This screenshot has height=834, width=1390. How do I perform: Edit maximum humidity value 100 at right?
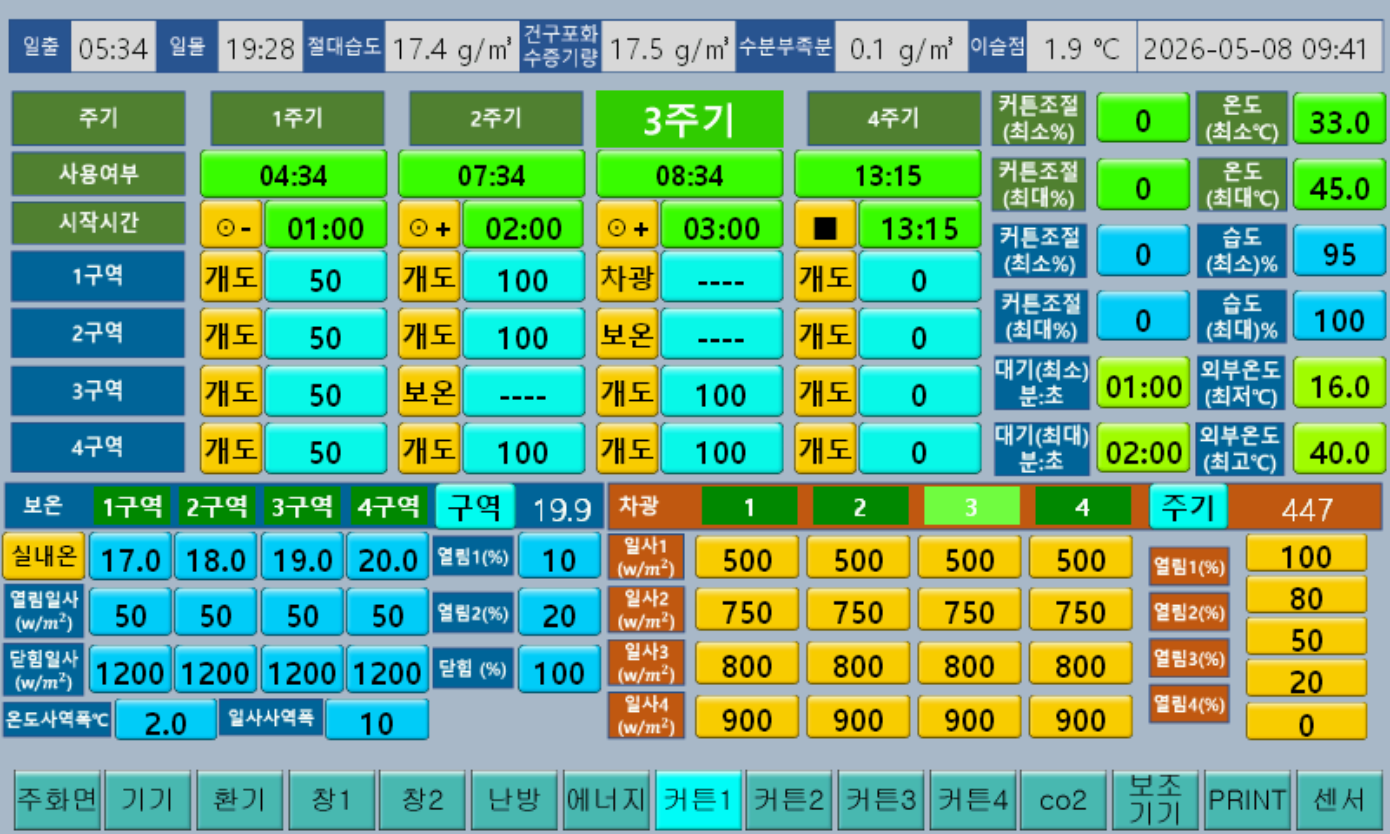coord(1339,318)
